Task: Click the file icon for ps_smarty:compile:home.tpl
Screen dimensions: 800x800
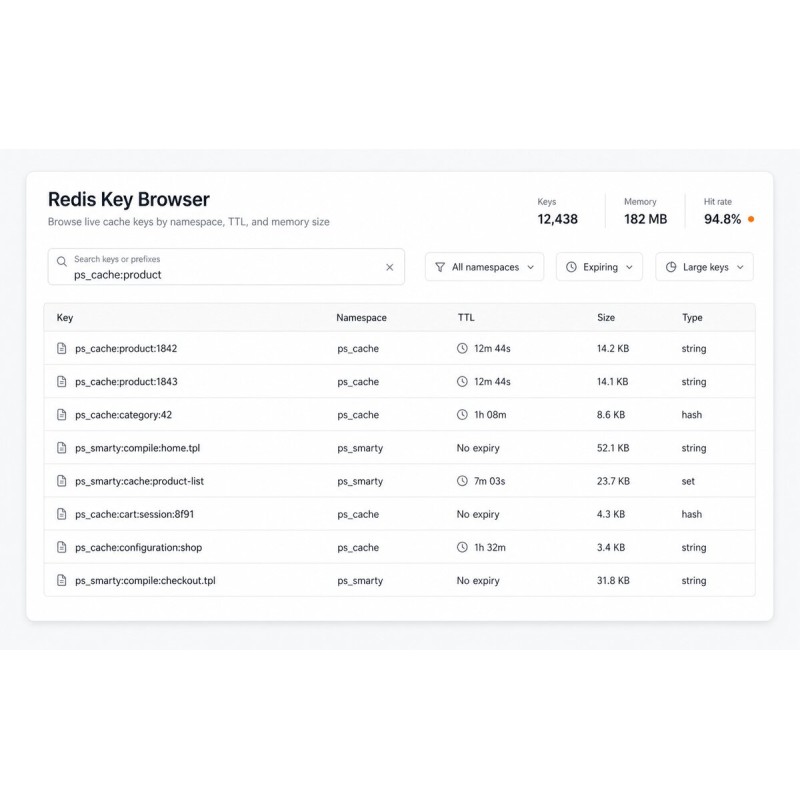Action: click(x=62, y=448)
